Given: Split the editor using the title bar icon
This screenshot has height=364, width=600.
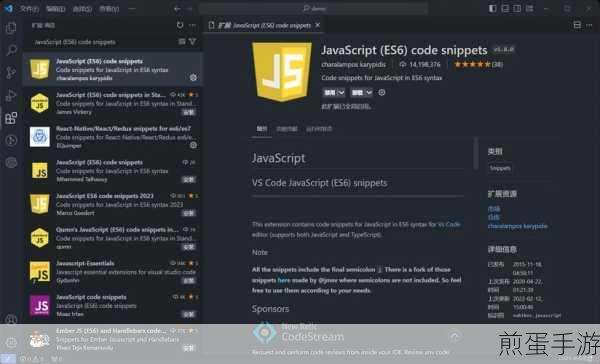Looking at the screenshot, I should (577, 25).
